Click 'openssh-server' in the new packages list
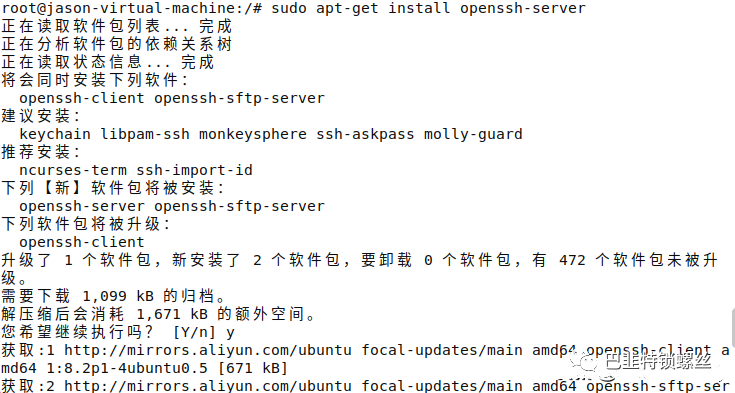This screenshot has width=735, height=393. [x=82, y=206]
